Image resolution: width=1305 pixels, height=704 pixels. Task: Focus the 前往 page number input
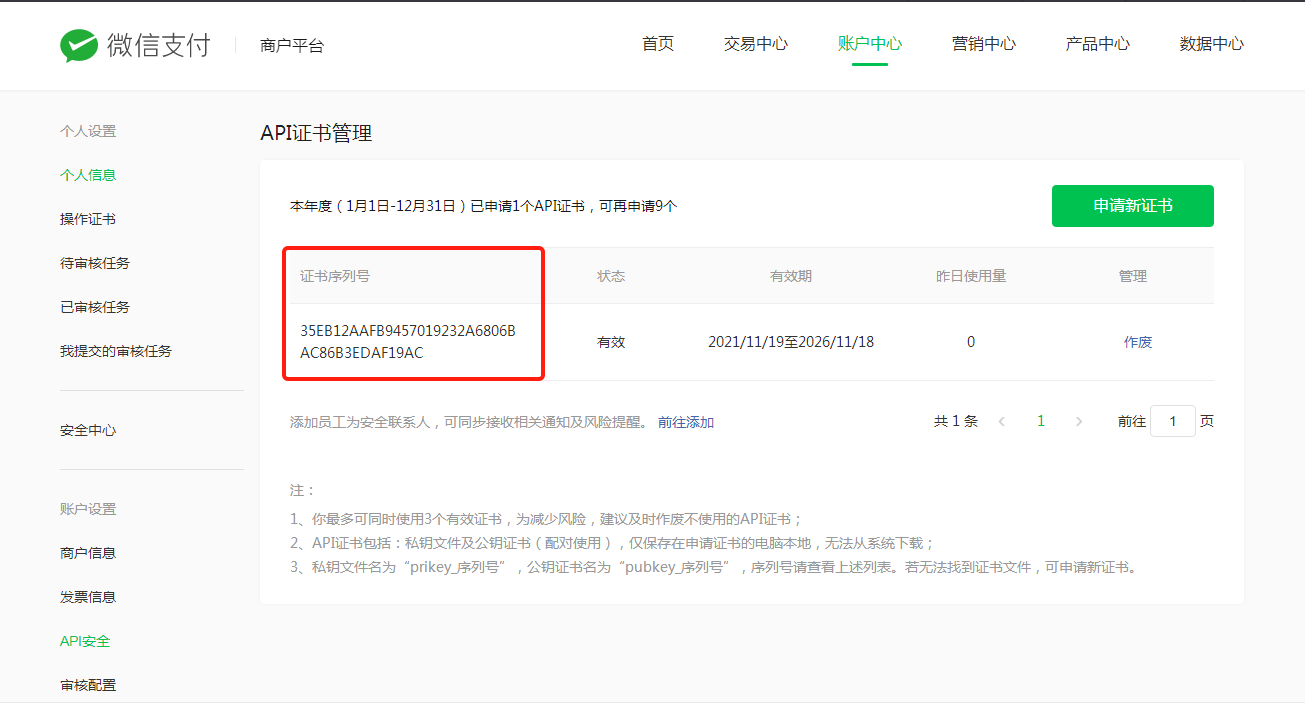(1173, 421)
